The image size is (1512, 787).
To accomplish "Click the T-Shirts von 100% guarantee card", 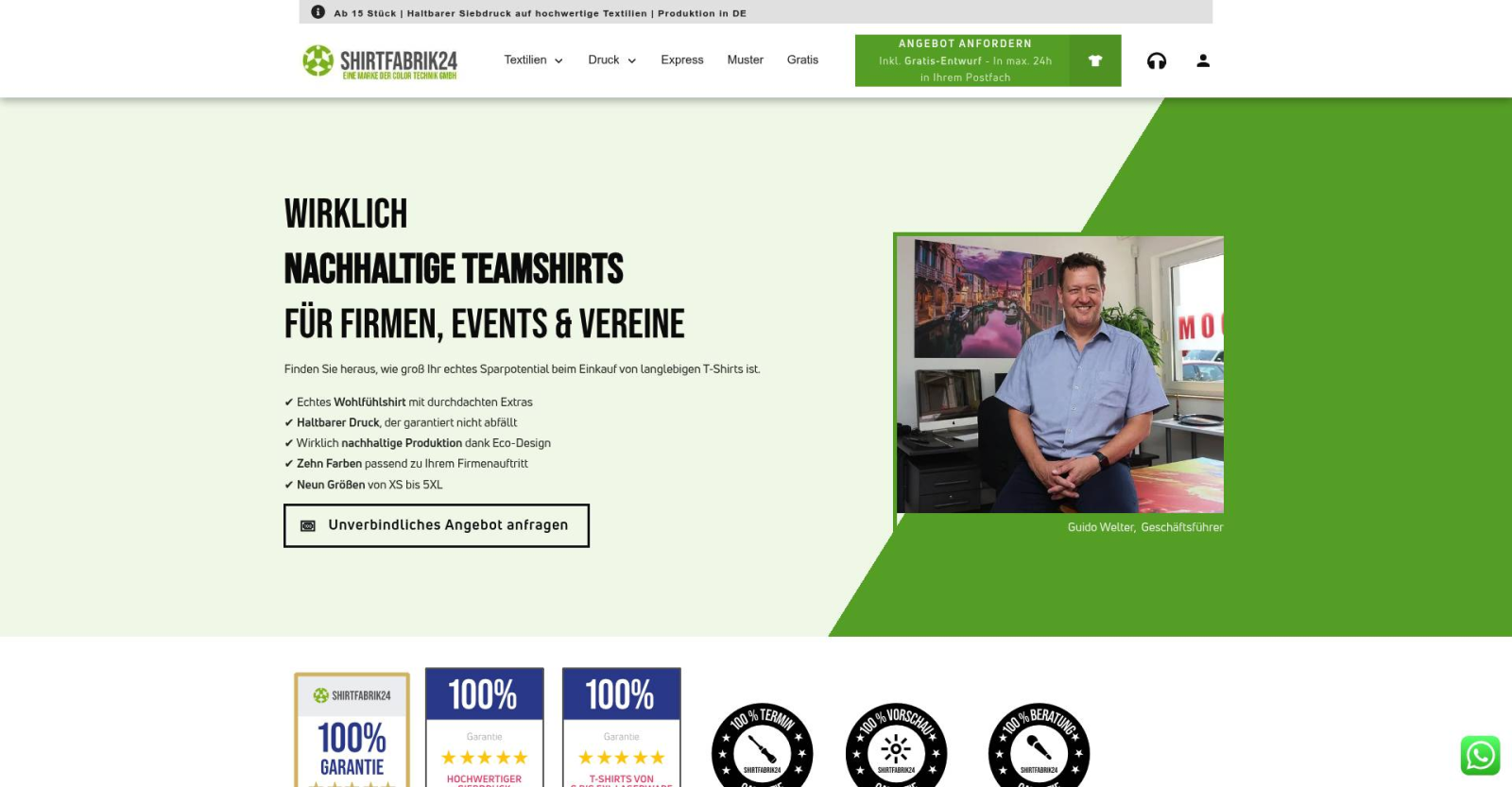I will pyautogui.click(x=621, y=729).
